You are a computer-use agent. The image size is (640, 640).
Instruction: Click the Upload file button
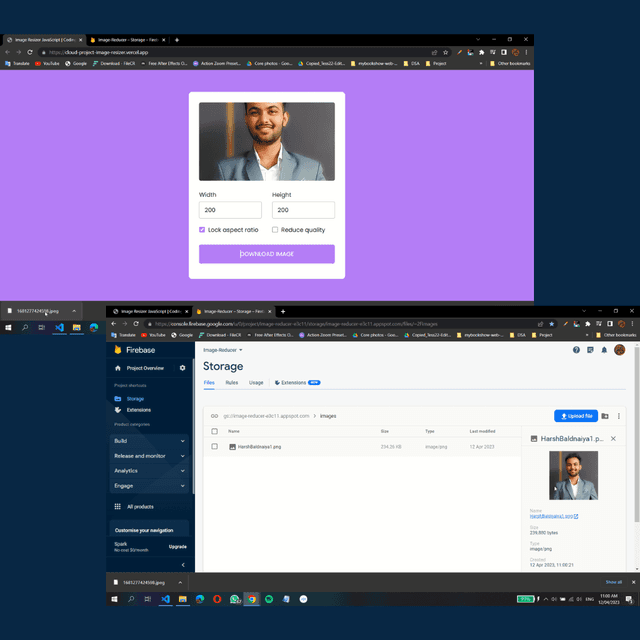click(575, 416)
